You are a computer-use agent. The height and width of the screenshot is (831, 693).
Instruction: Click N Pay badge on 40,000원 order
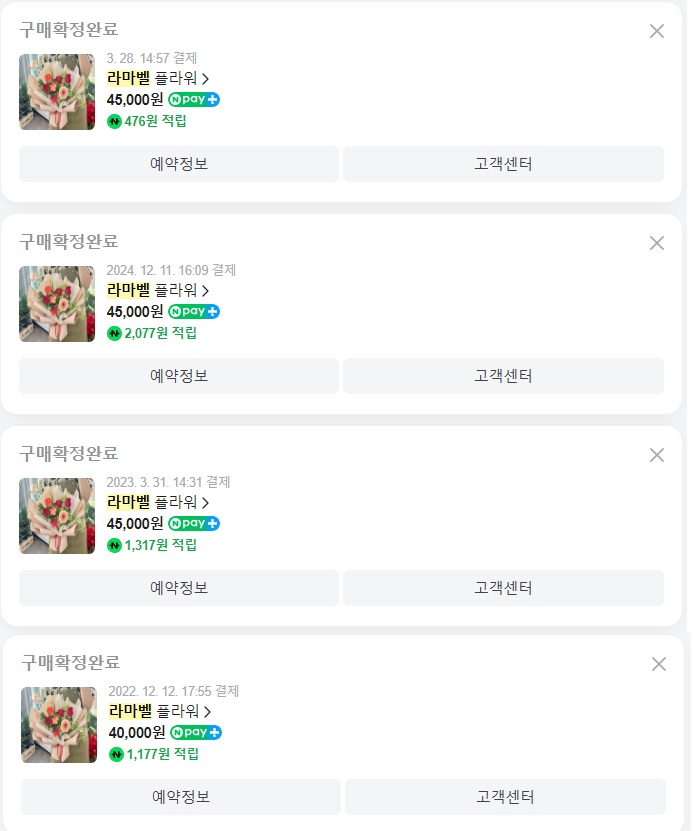(196, 733)
